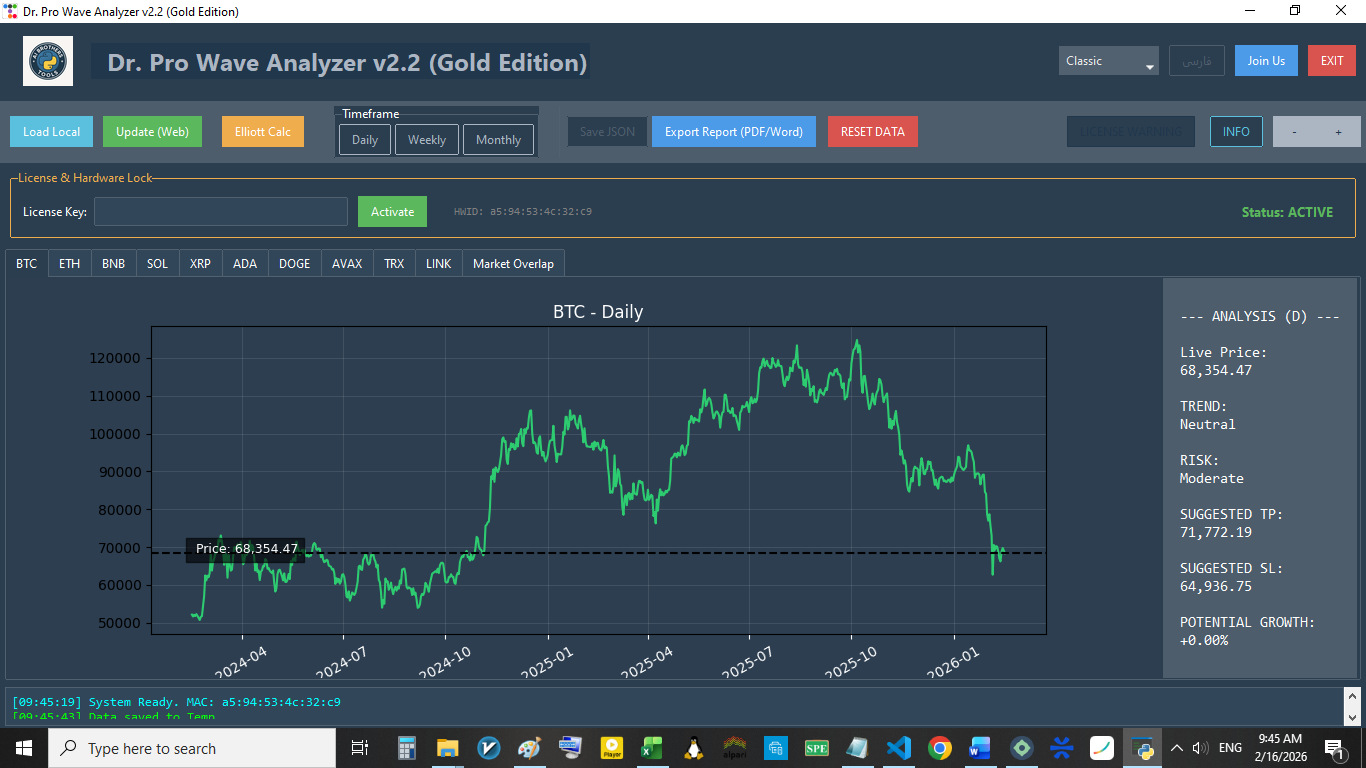This screenshot has height=768, width=1366.
Task: Click the Elliott Calc button
Action: click(263, 132)
